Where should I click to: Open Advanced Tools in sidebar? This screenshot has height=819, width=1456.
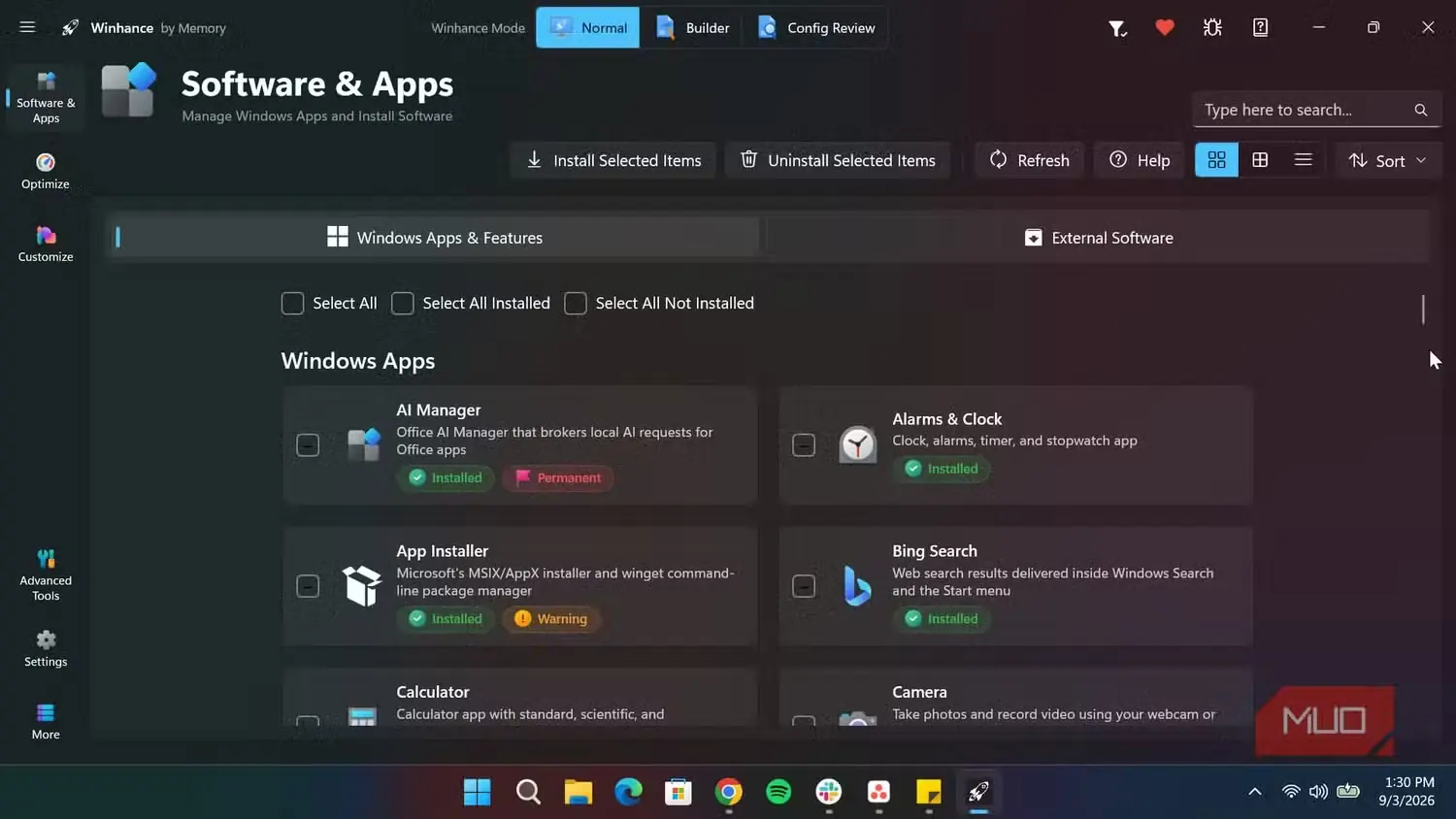(46, 575)
